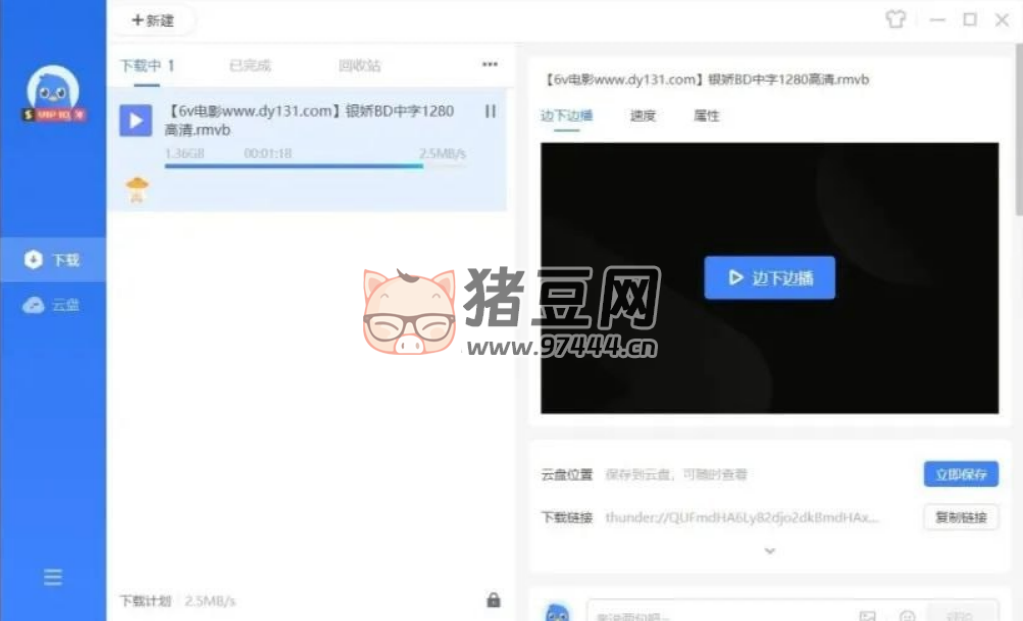Click the user avatar in the sidebar
This screenshot has height=621, width=1023.
tap(53, 94)
